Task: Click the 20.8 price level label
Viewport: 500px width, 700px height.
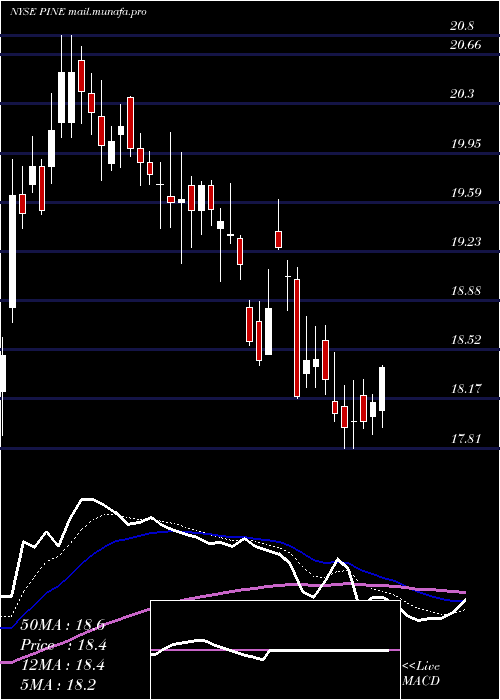Action: (x=462, y=26)
